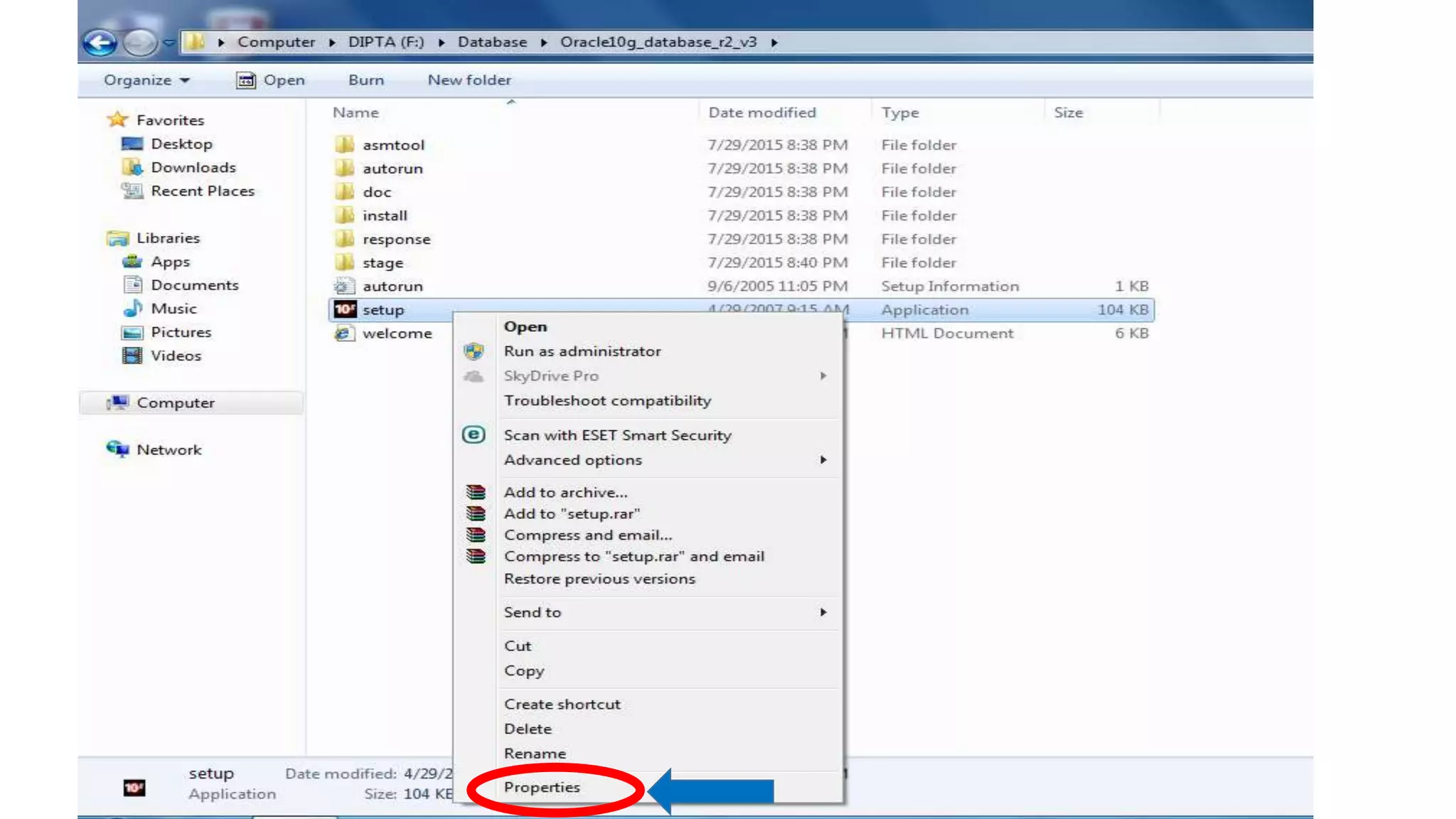Open the asmtool folder icon
1456x819 pixels.
(344, 145)
